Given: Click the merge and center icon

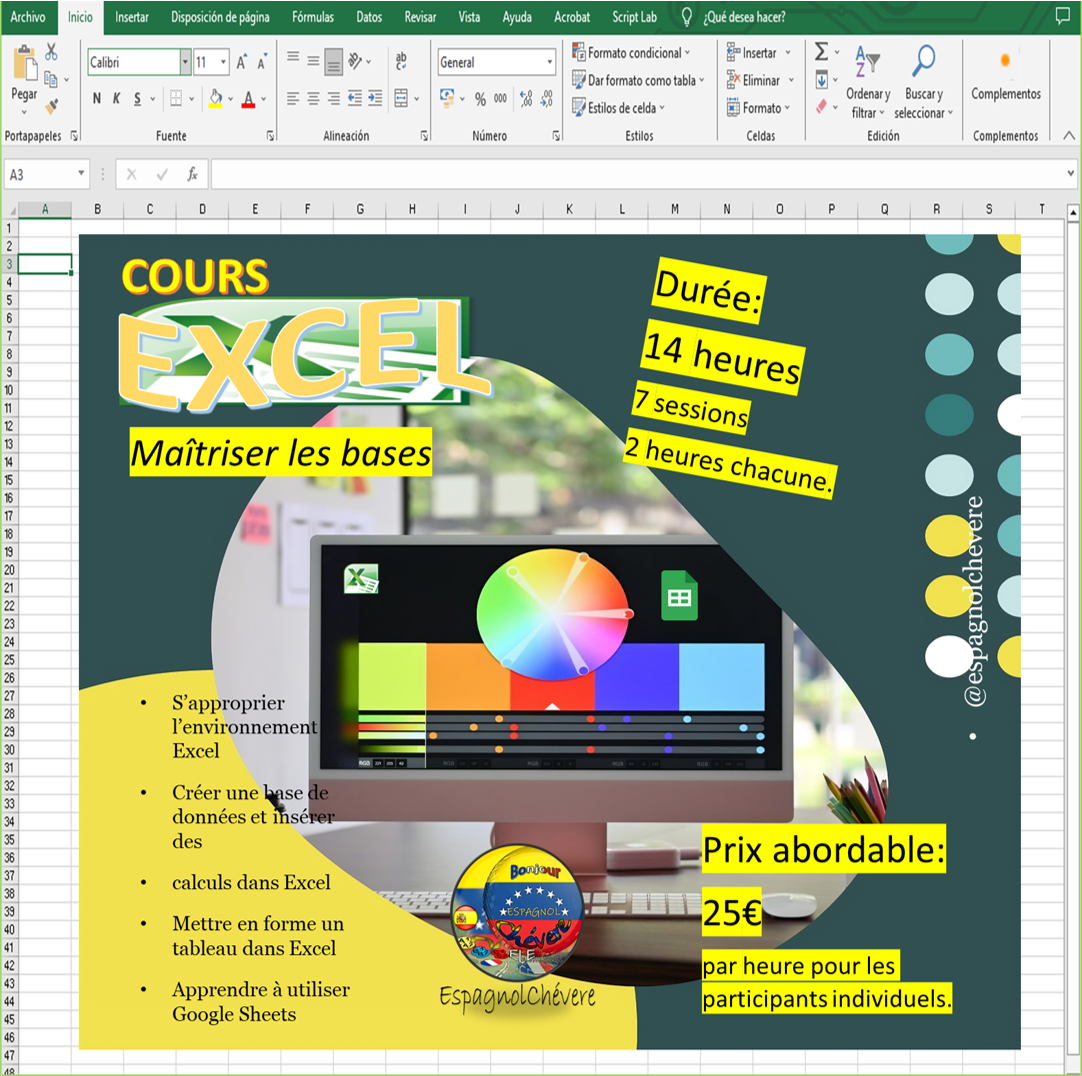Looking at the screenshot, I should (x=401, y=99).
